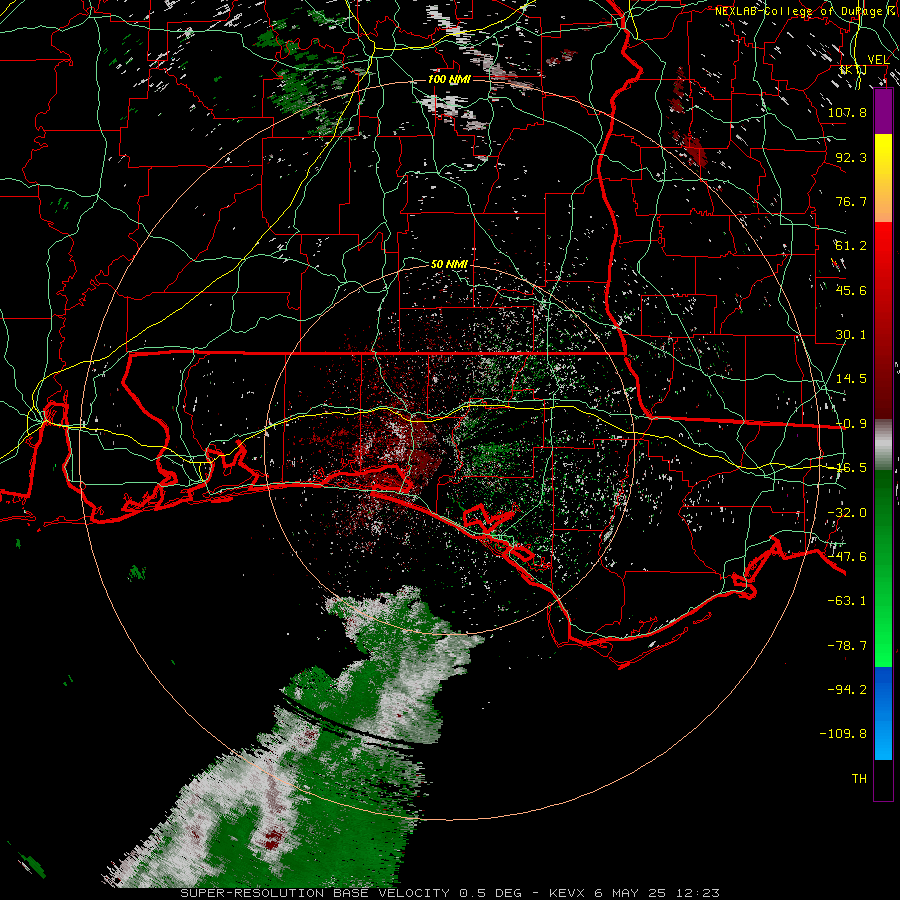Select the 107.8 value on the velocity scale
Image resolution: width=900 pixels, height=900 pixels.
847,112
